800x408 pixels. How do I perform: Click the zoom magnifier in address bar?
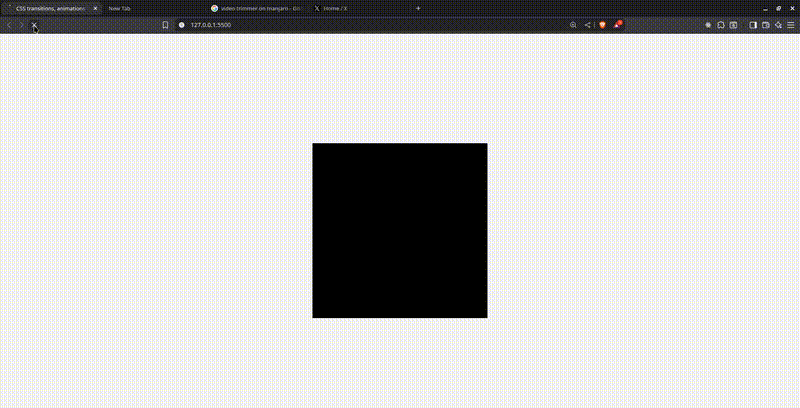(573, 24)
